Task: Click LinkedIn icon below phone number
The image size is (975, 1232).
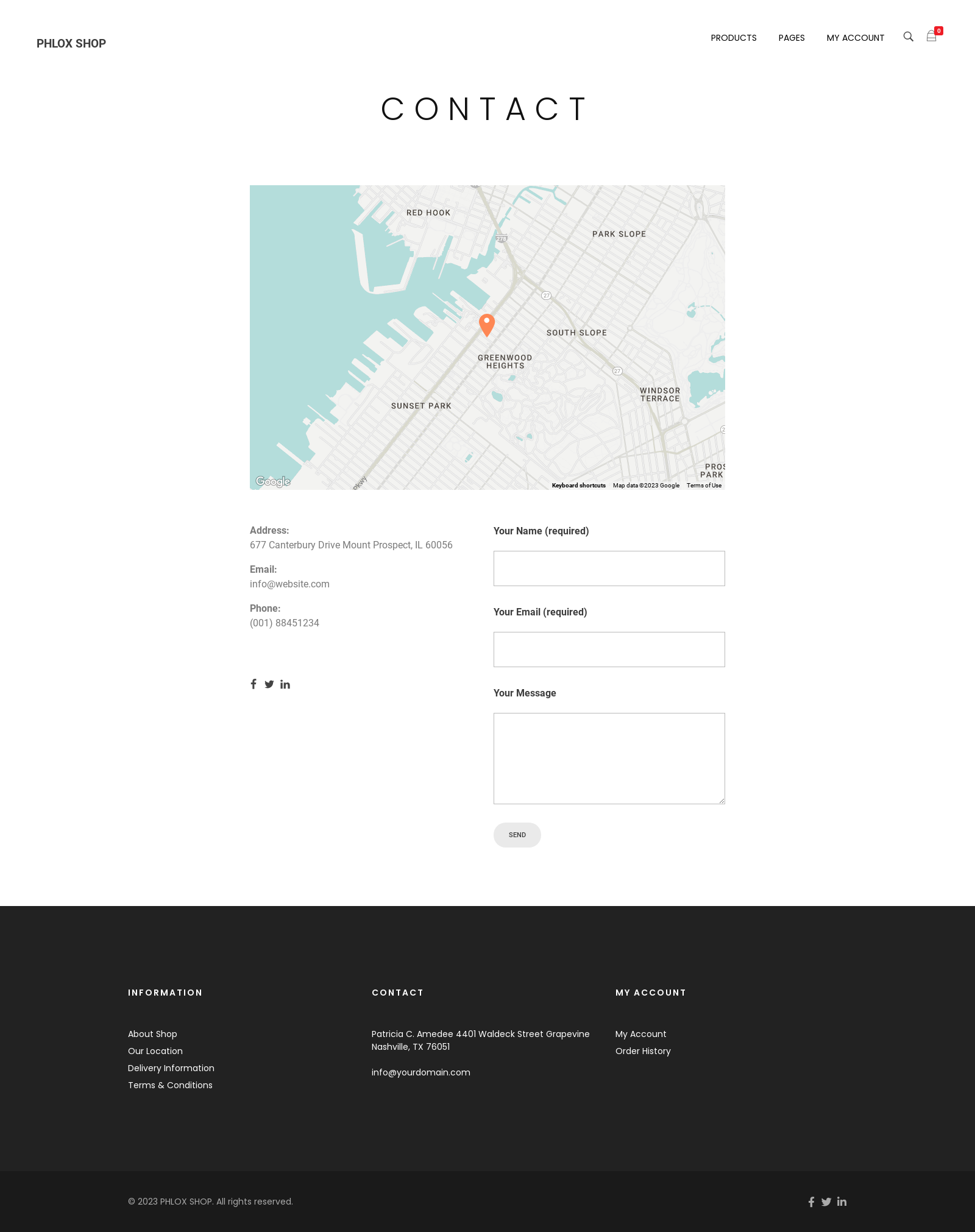Action: point(285,684)
